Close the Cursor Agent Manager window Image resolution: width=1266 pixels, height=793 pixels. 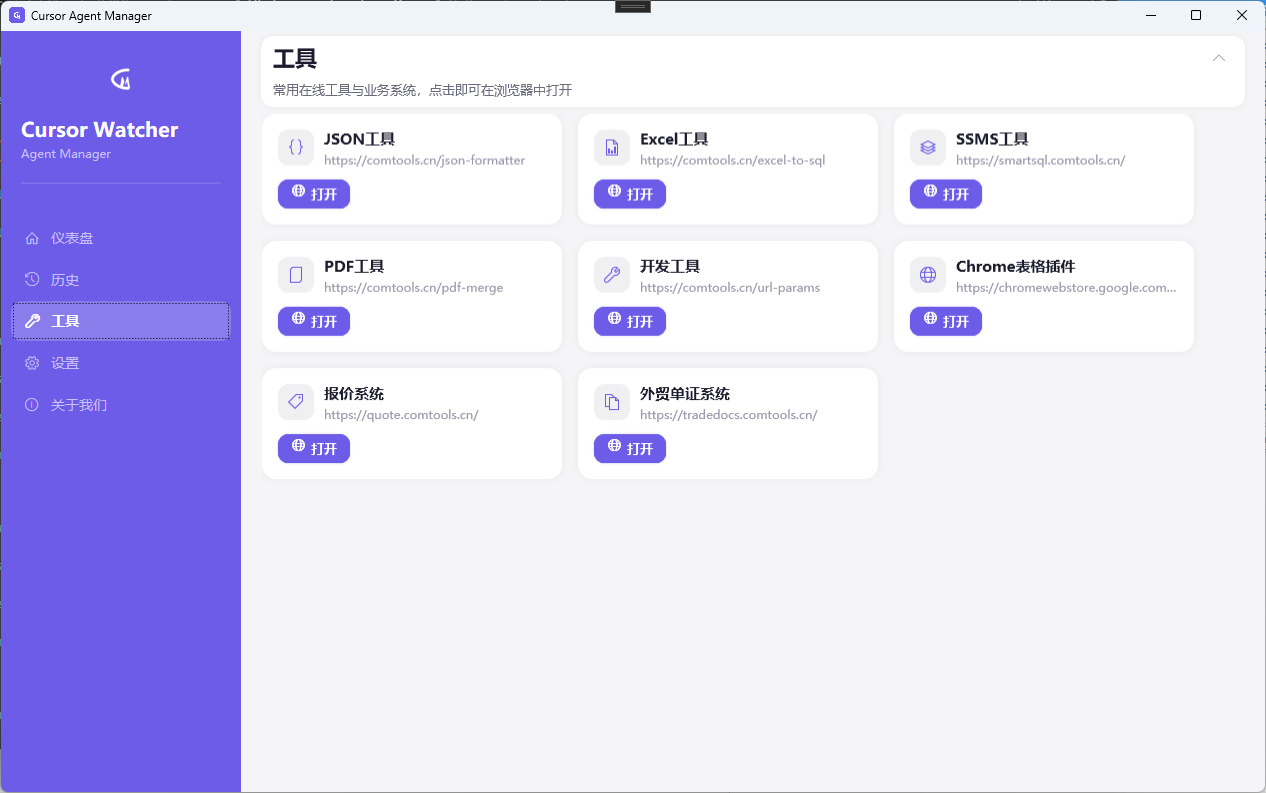click(1242, 15)
